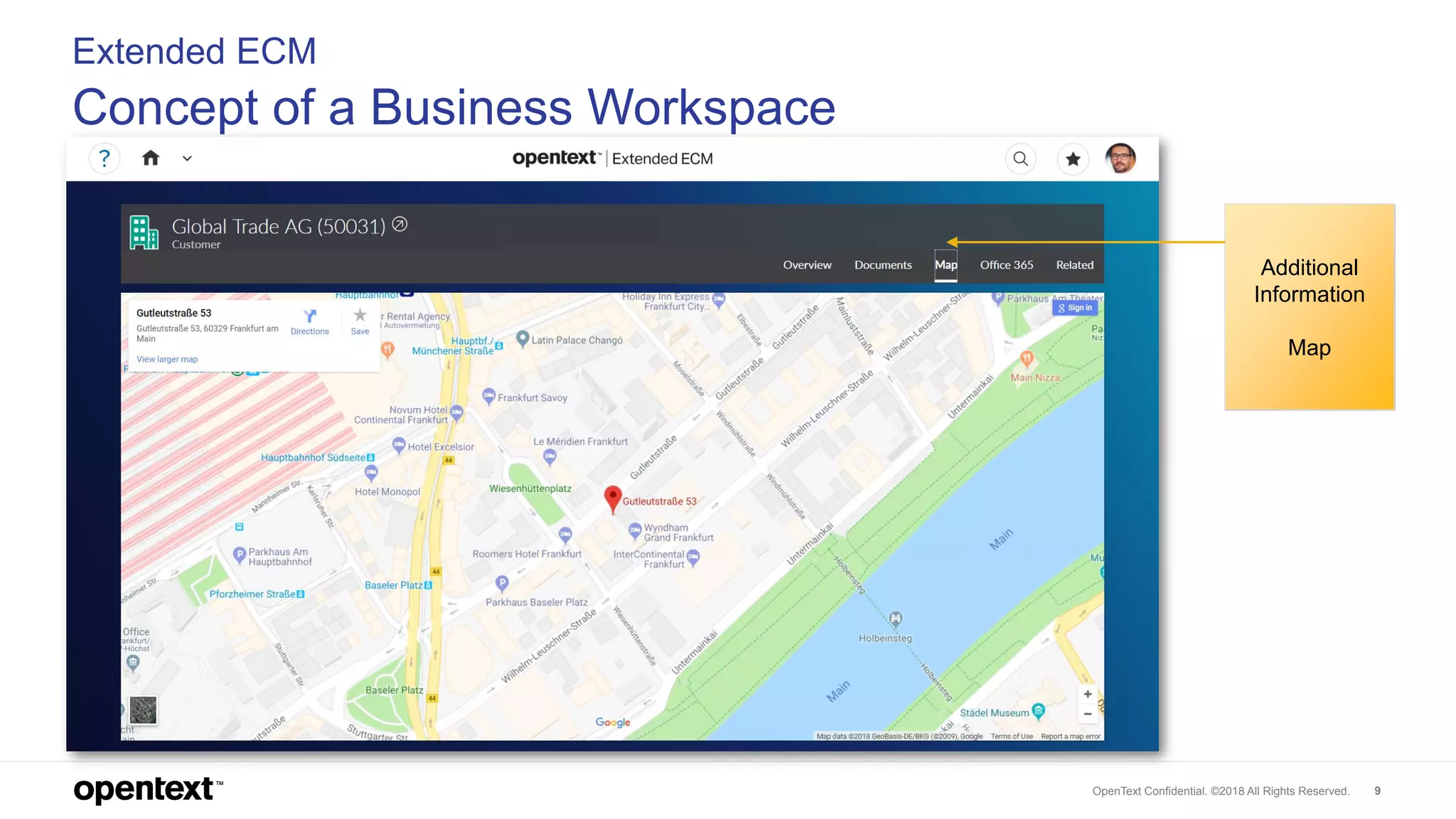Click the green building workspace icon
1456x819 pixels.
[144, 233]
